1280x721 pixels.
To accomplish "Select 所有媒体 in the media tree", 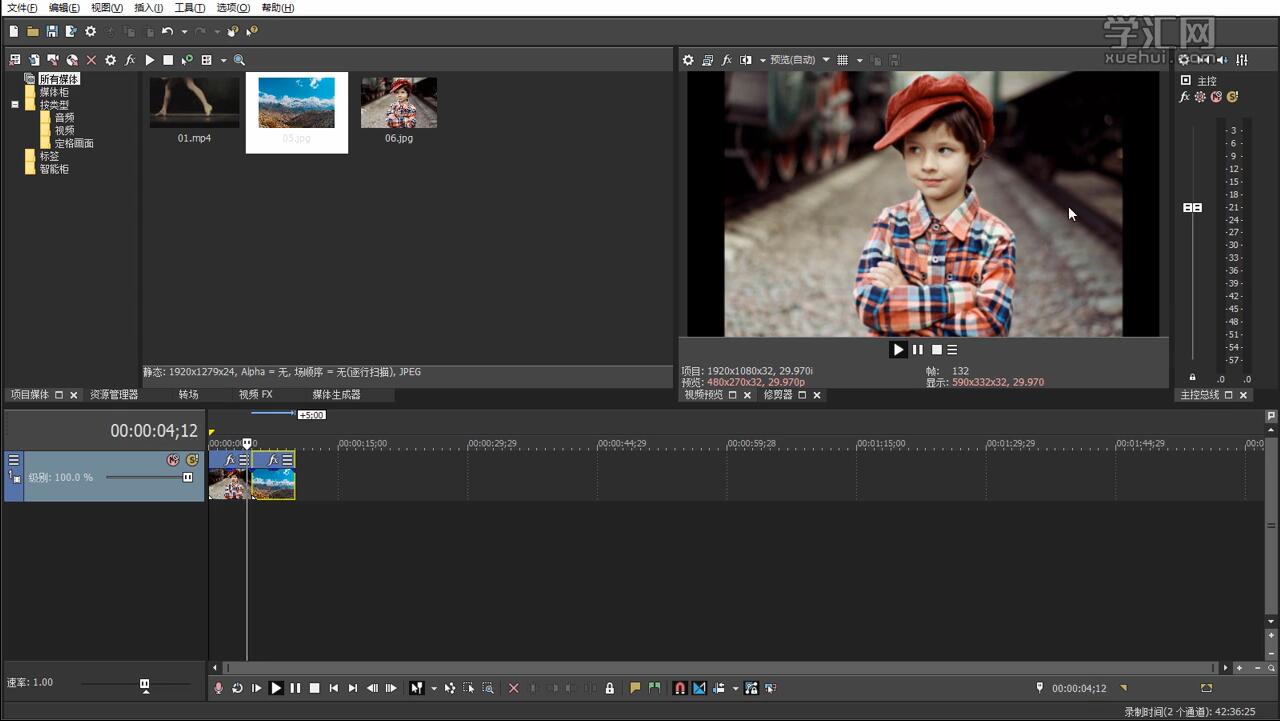I will (x=59, y=79).
